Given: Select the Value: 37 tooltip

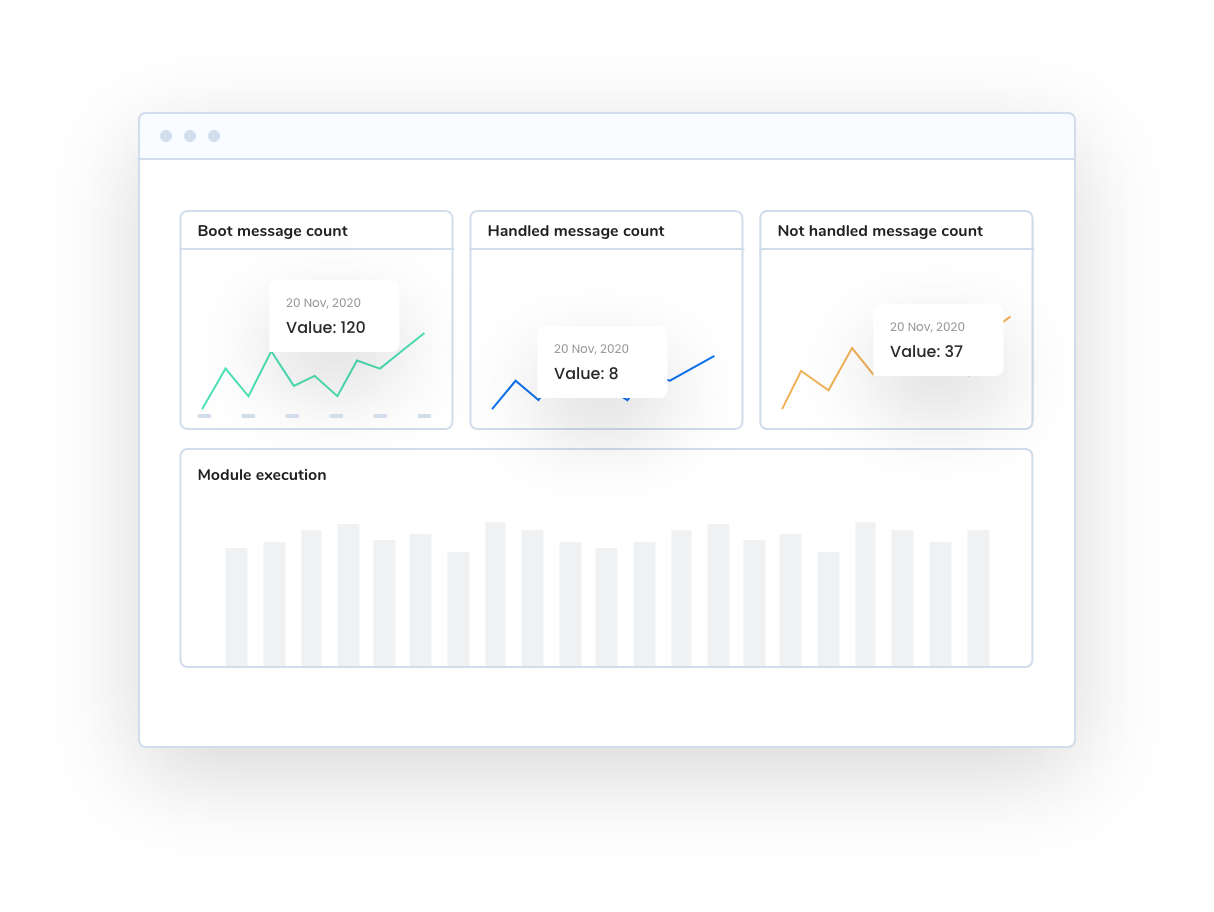Looking at the screenshot, I should click(x=938, y=340).
